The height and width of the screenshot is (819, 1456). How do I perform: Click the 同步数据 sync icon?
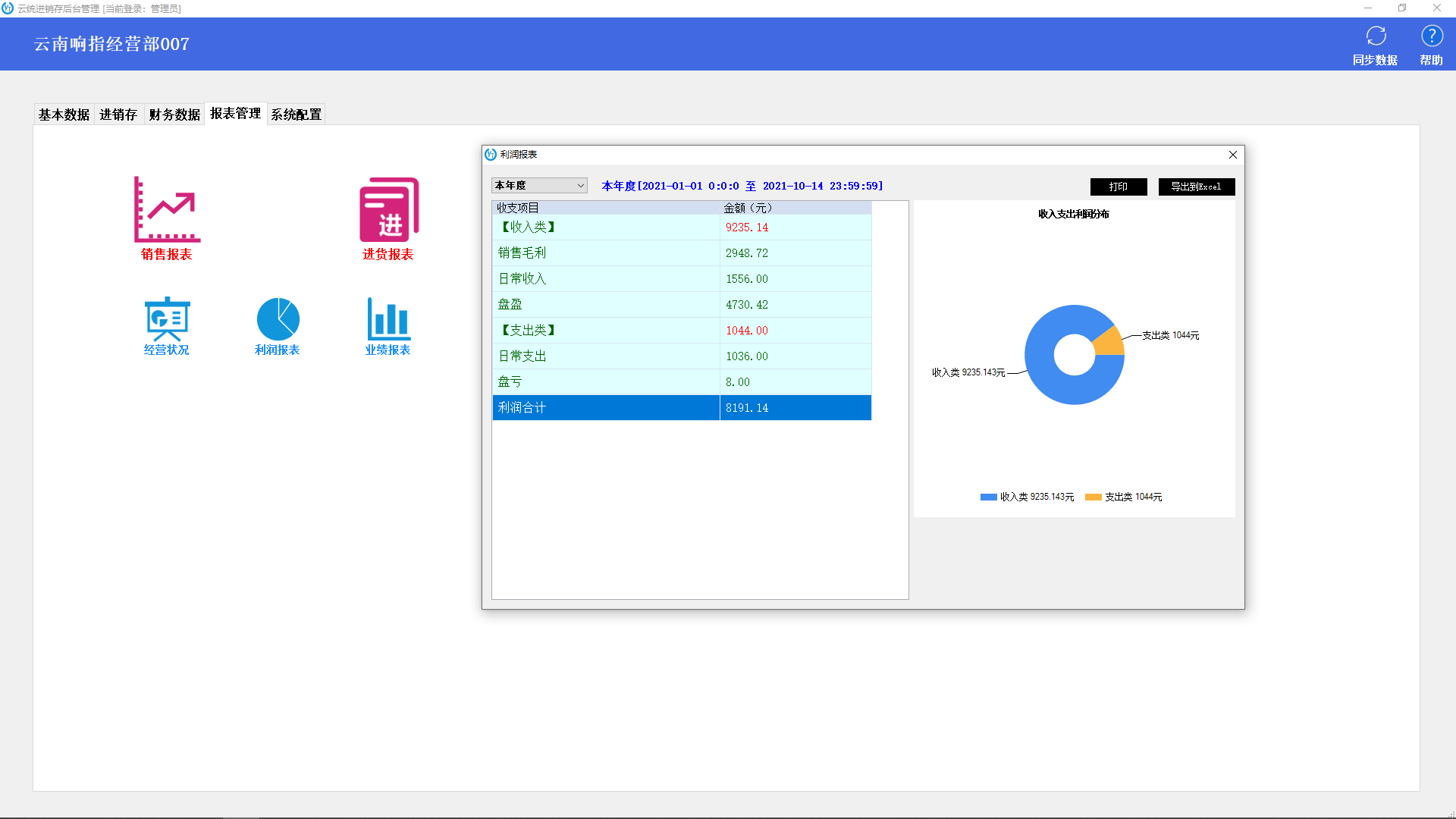pos(1375,34)
